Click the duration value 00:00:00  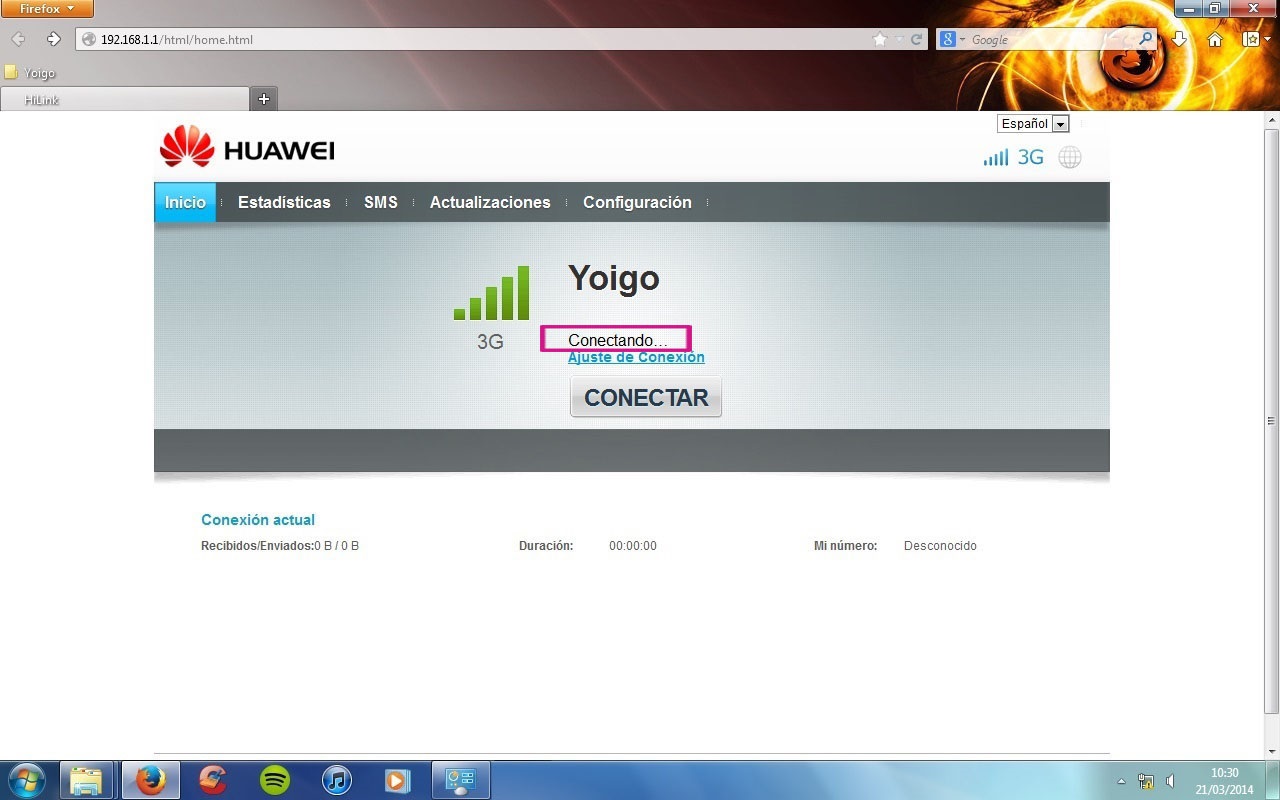tap(633, 546)
